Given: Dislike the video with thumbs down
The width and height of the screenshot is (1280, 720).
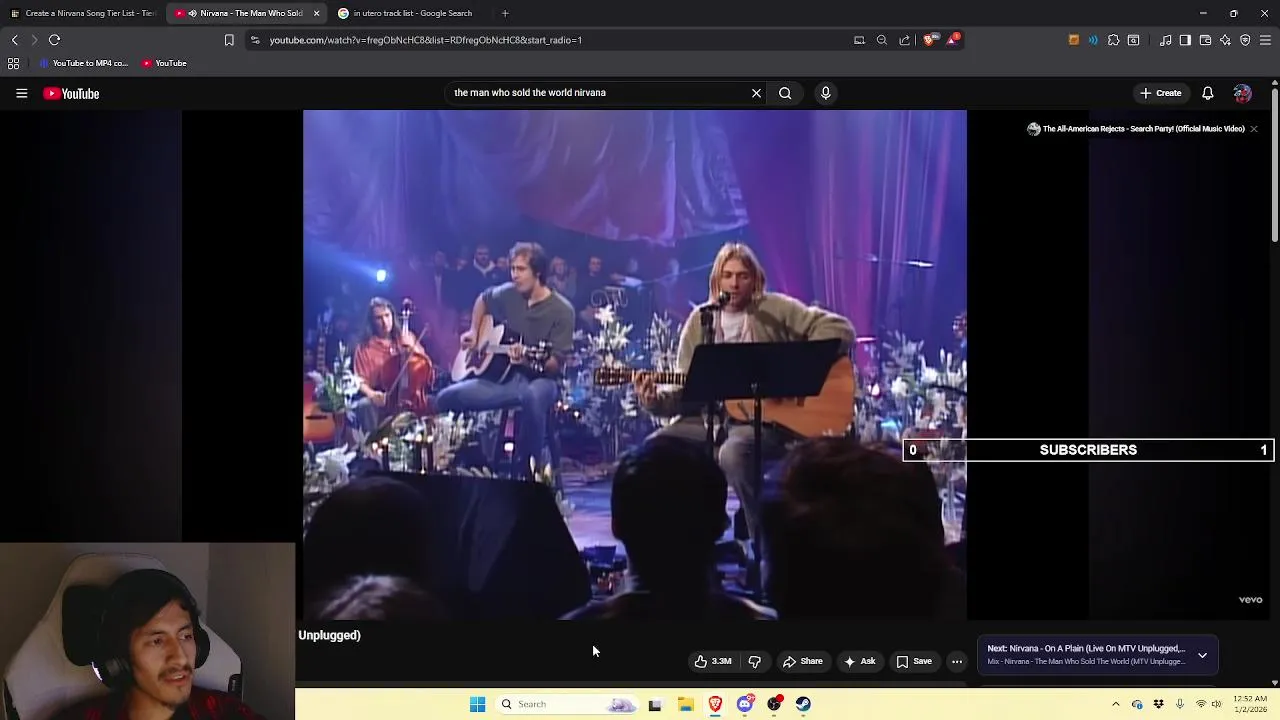Looking at the screenshot, I should tap(755, 661).
